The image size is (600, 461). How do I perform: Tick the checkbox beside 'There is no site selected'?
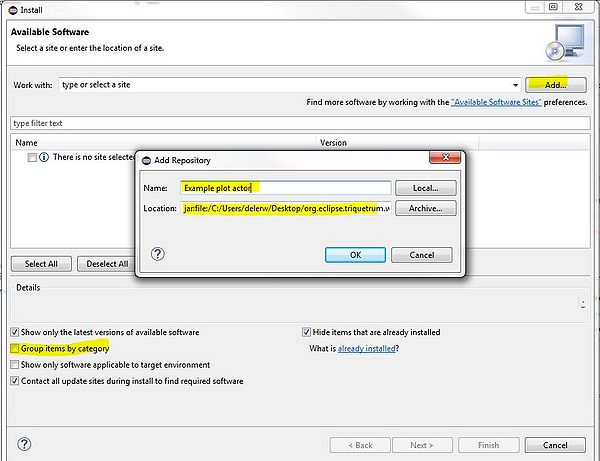click(32, 157)
